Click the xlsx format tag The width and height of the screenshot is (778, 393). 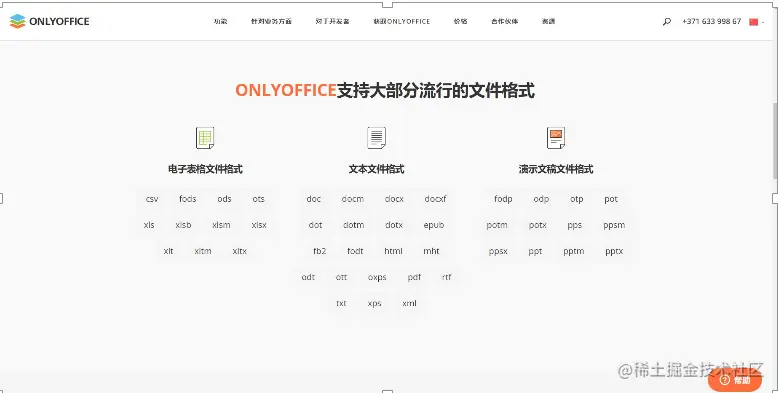click(259, 225)
